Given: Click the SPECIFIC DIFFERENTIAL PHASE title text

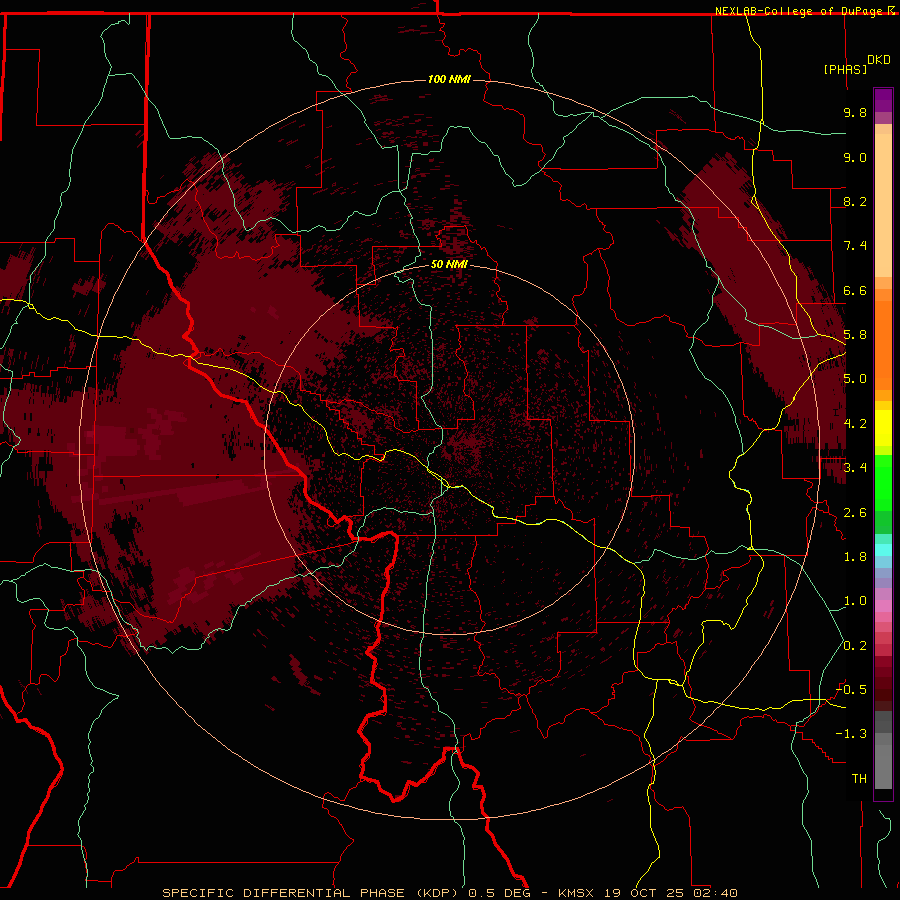Looking at the screenshot, I should point(285,893).
